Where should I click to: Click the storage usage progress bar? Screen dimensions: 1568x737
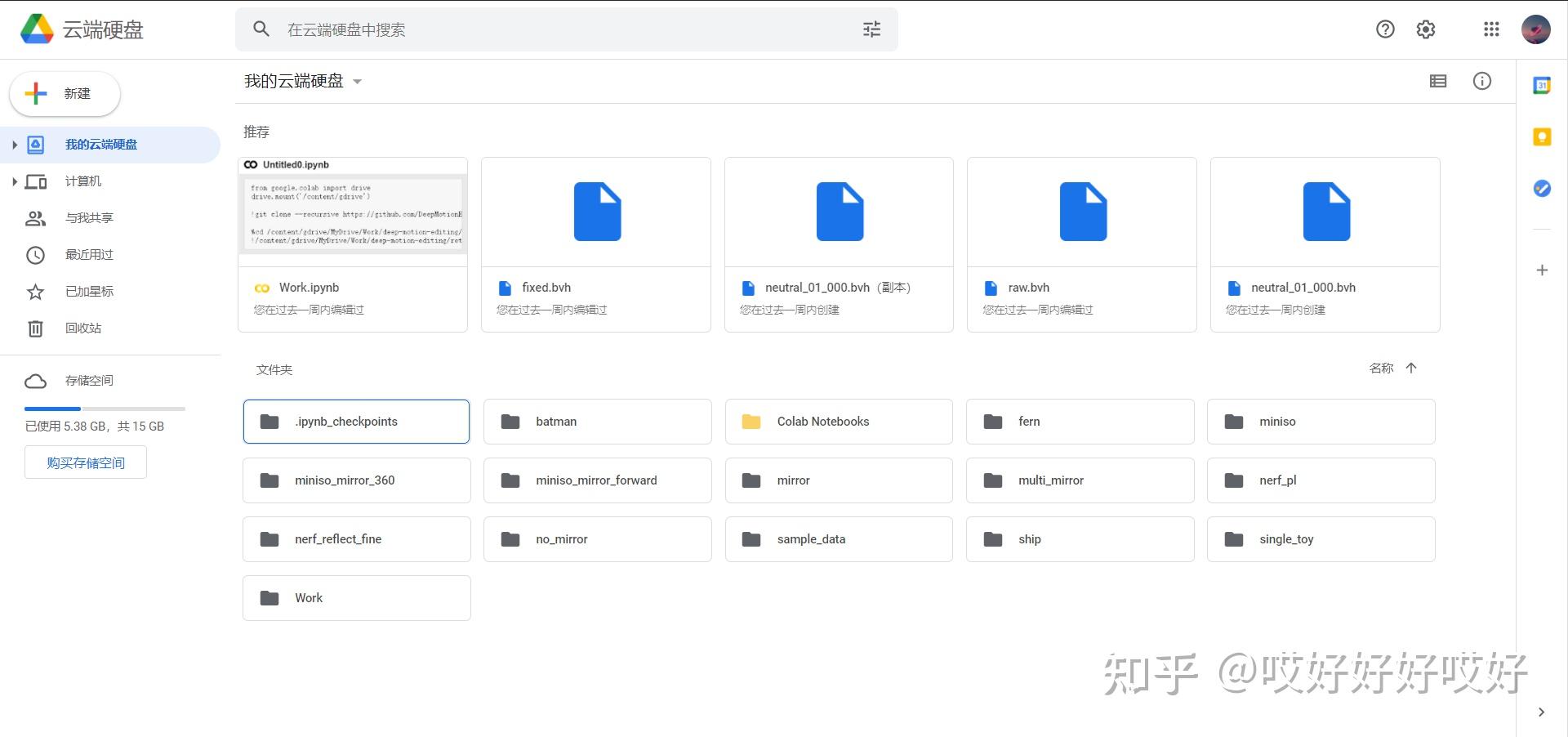105,409
